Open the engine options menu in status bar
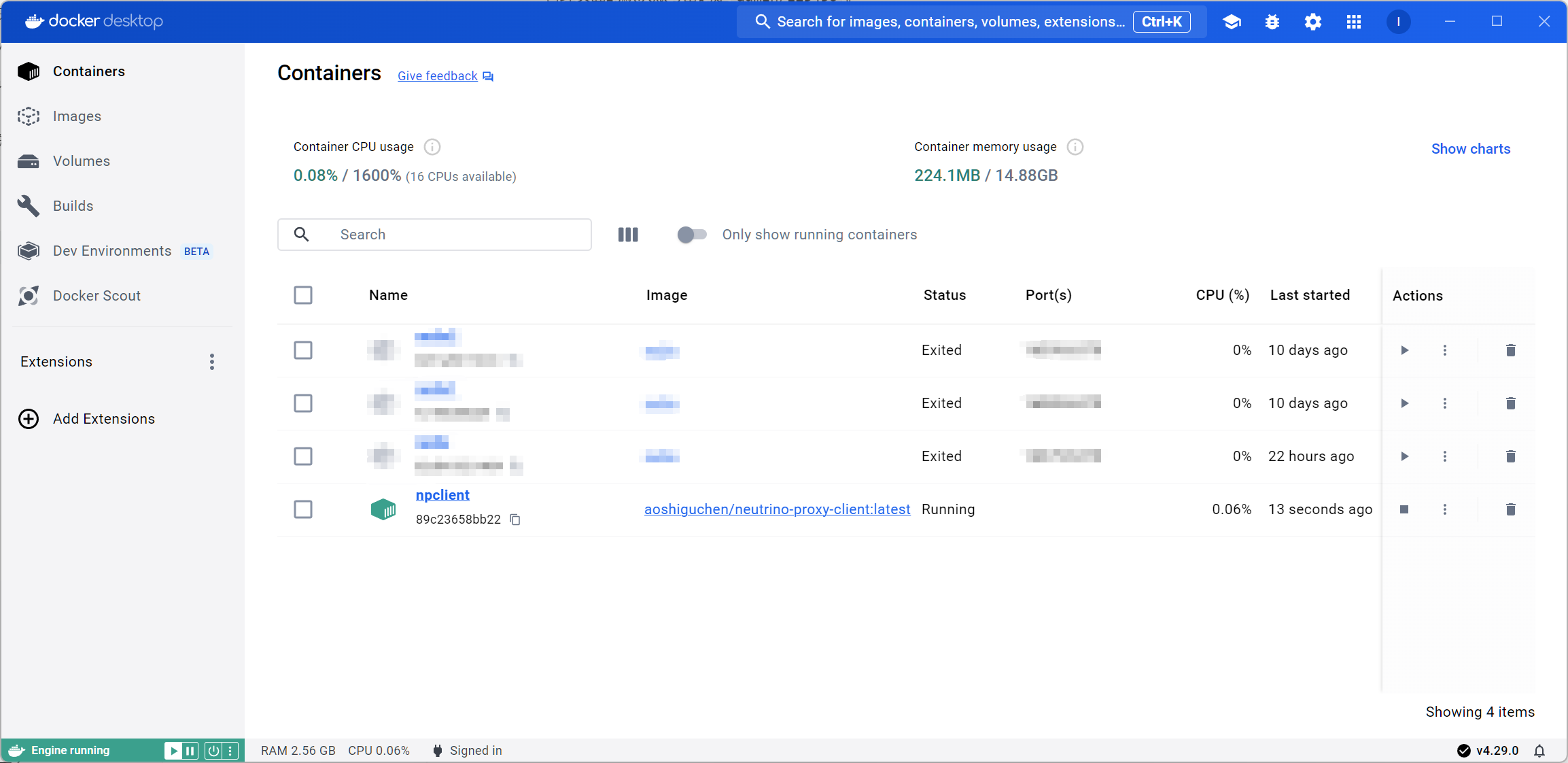The image size is (1568, 763). 230,751
